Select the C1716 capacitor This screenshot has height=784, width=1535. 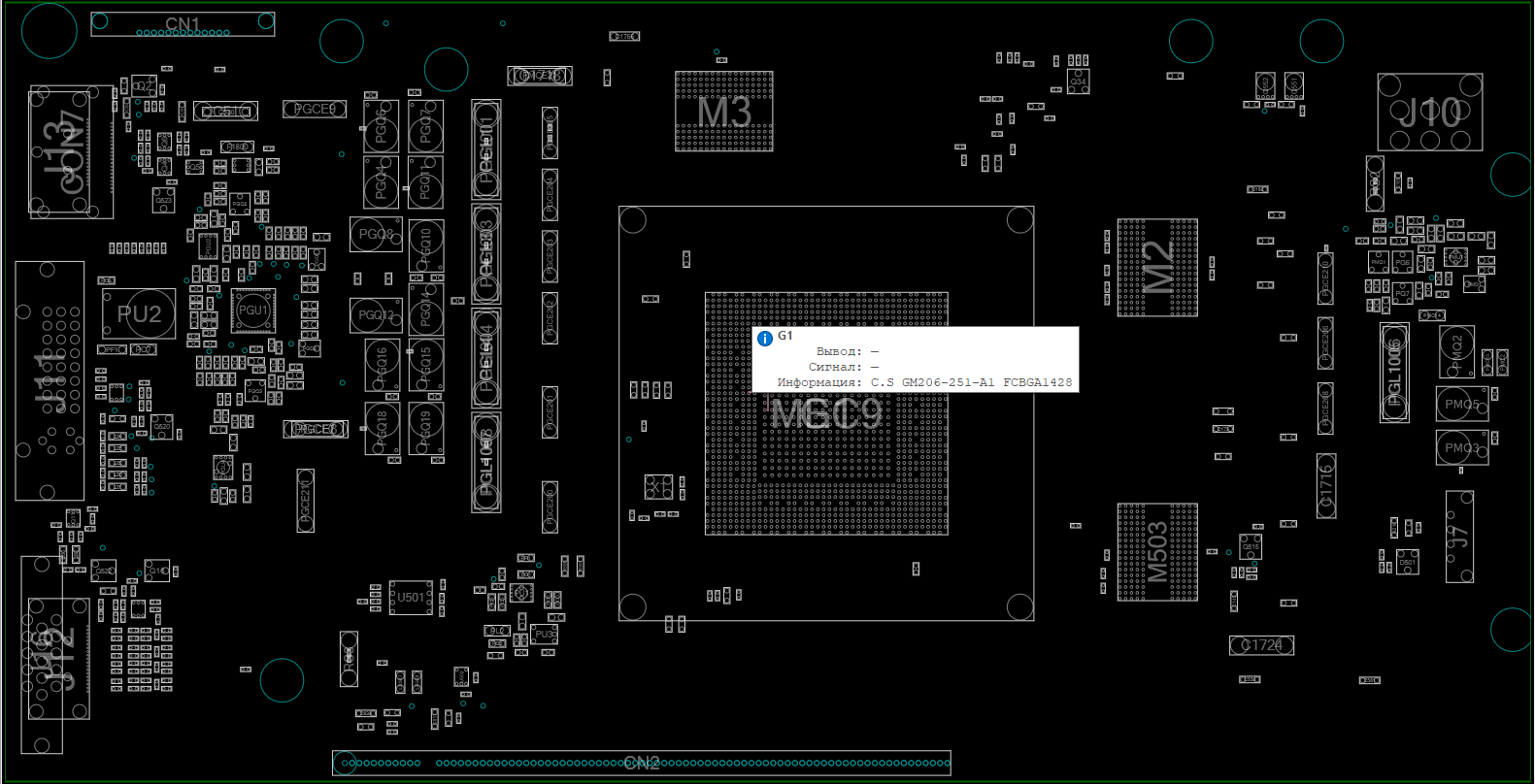[x=1326, y=485]
